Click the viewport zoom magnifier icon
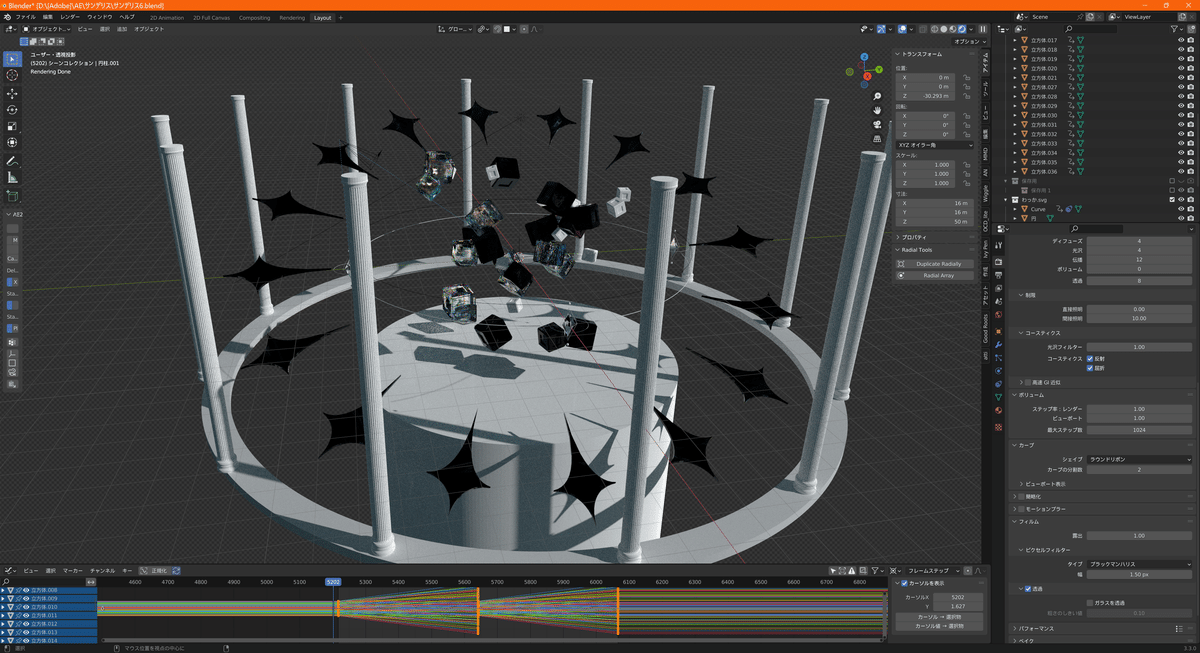The width and height of the screenshot is (1200, 653). [876, 97]
